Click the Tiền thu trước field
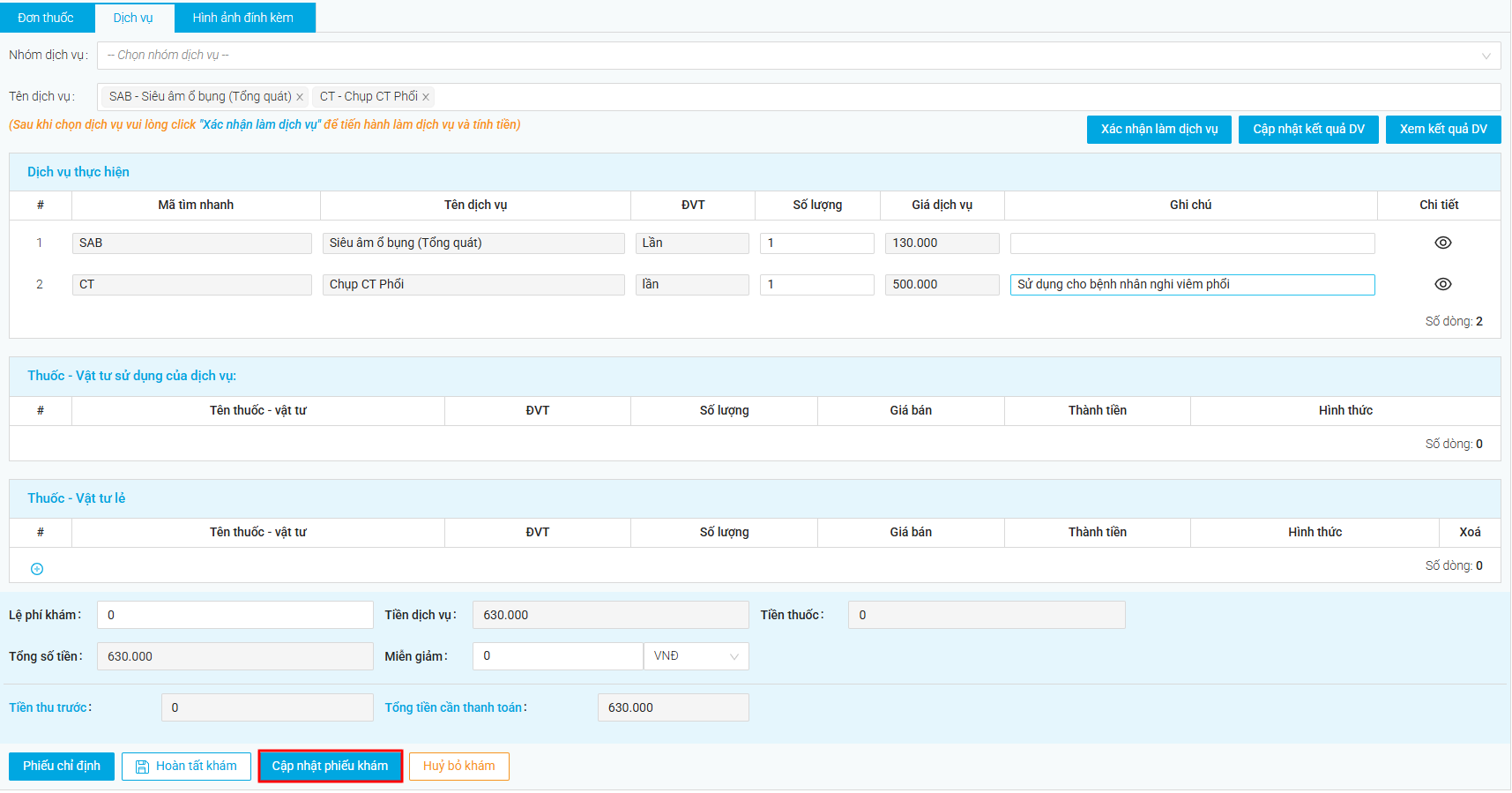 [267, 707]
